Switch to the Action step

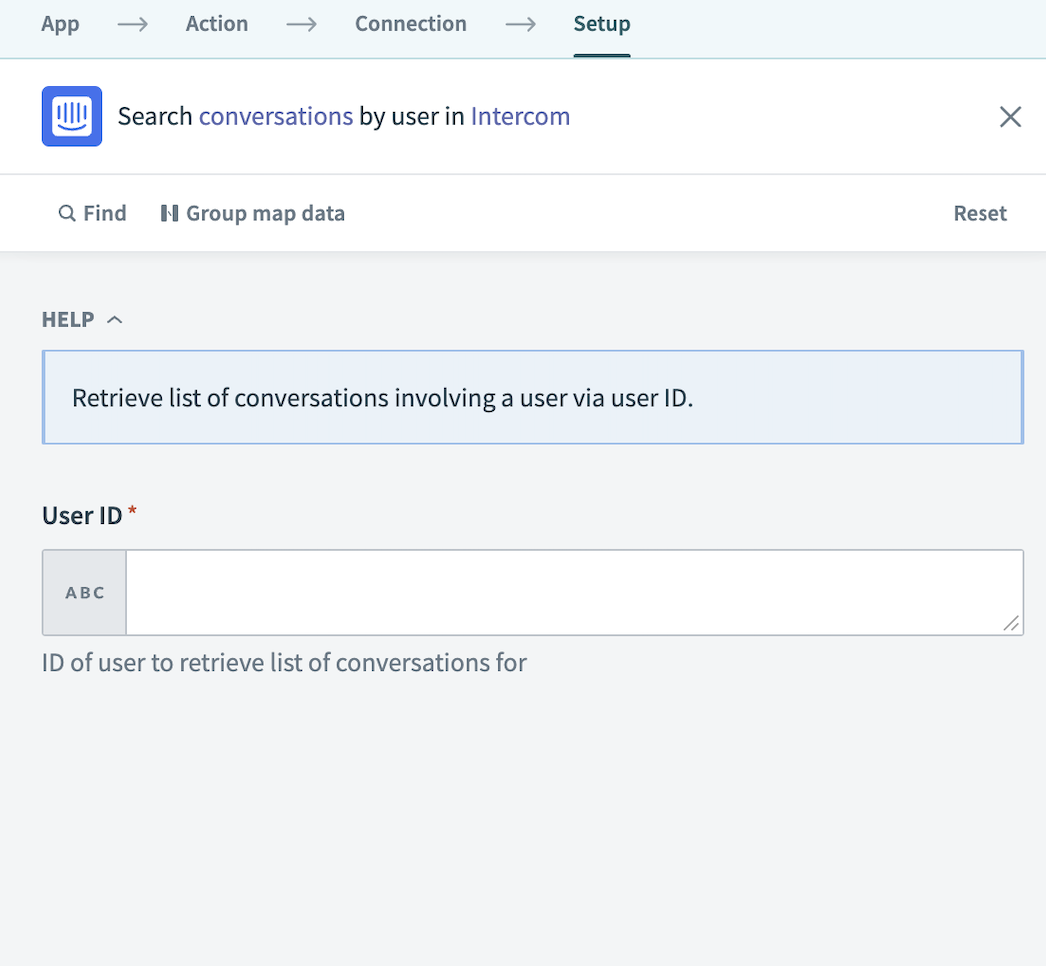[x=216, y=23]
